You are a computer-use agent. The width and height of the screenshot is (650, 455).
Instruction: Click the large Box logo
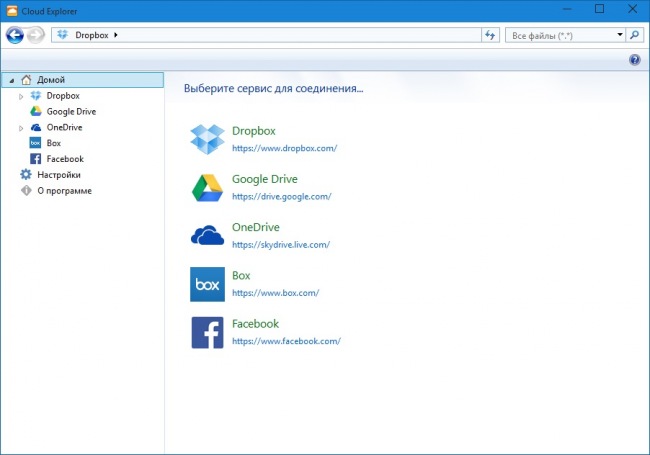[x=207, y=284]
